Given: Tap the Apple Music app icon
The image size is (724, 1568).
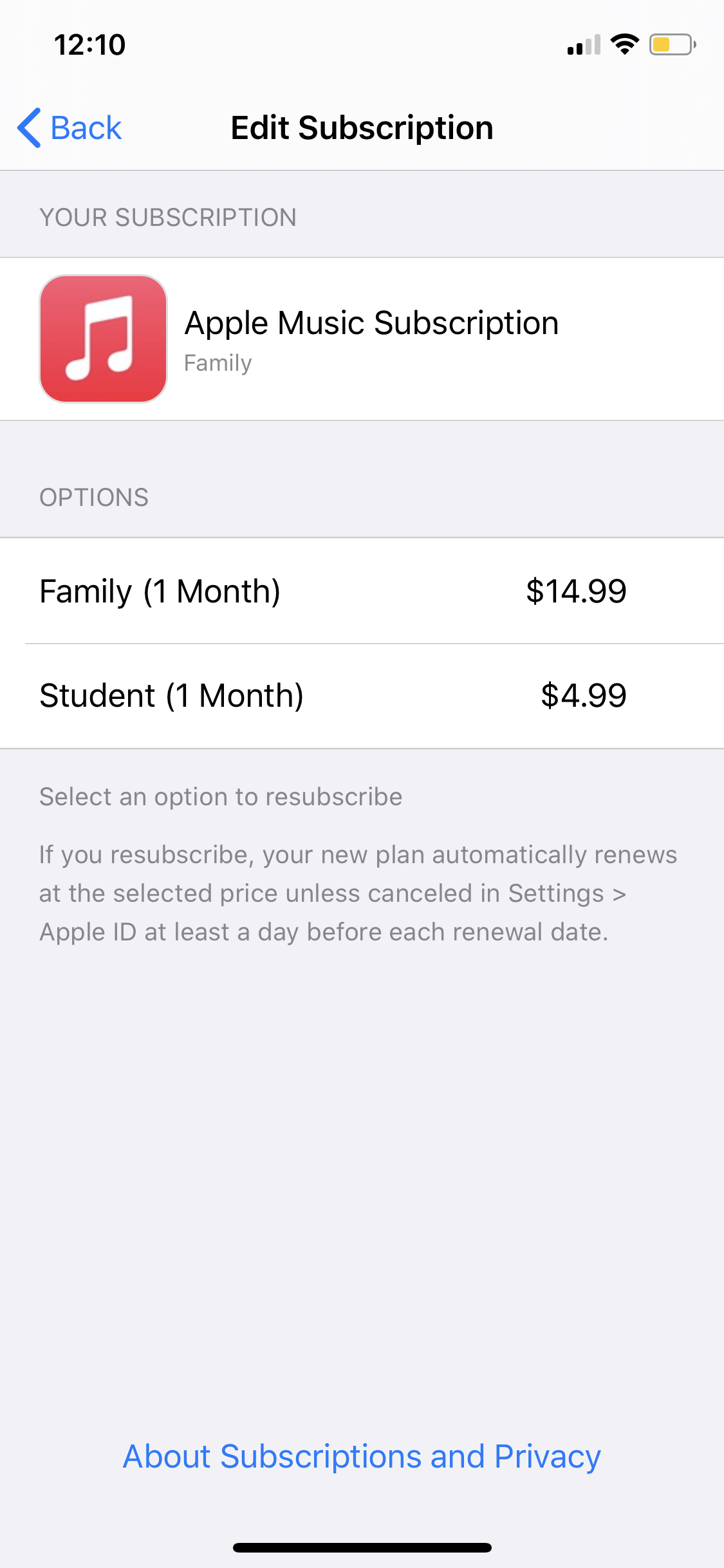Looking at the screenshot, I should point(103,339).
